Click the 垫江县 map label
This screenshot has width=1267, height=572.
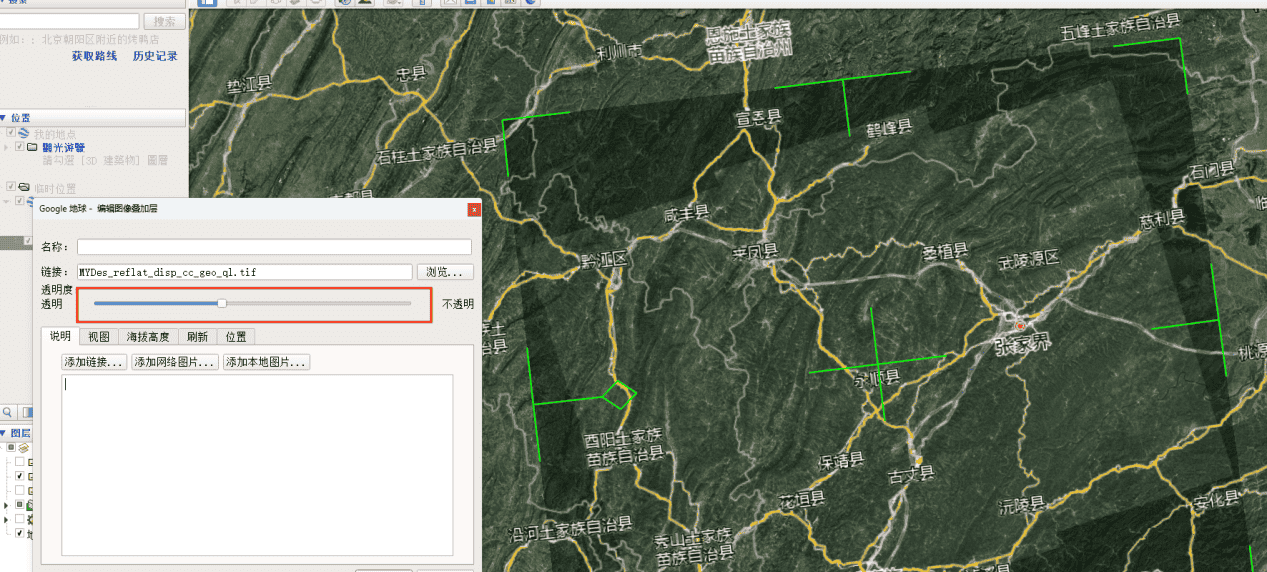click(x=250, y=85)
